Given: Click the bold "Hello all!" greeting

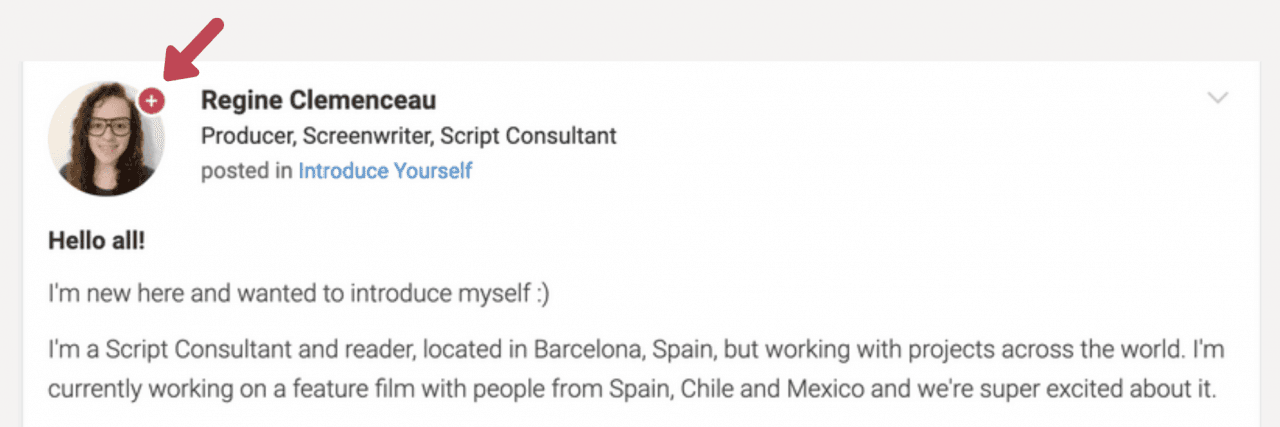Looking at the screenshot, I should [x=96, y=242].
